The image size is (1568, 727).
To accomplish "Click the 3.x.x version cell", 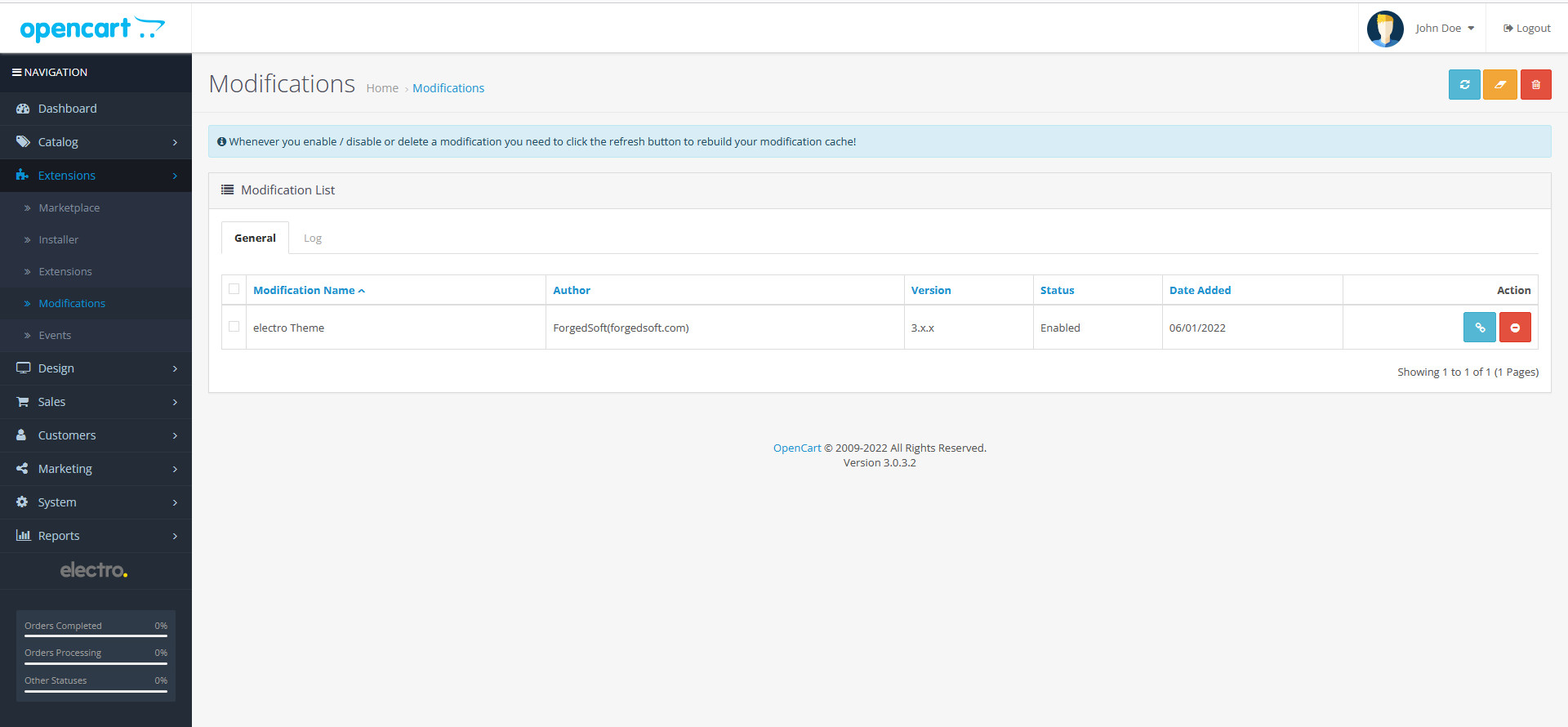I will pyautogui.click(x=969, y=328).
